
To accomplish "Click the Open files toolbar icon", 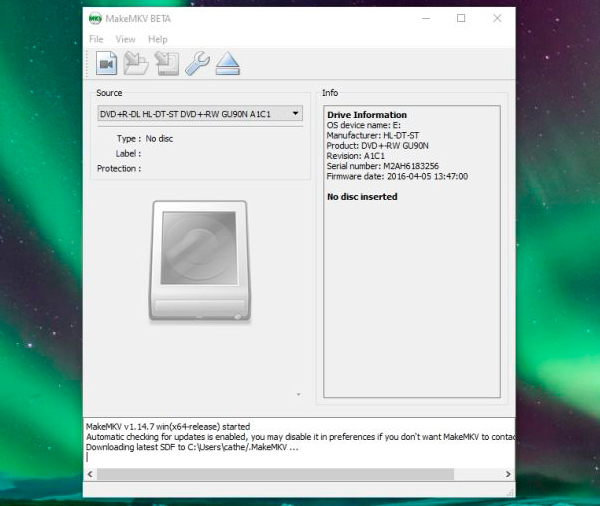I will [x=107, y=63].
